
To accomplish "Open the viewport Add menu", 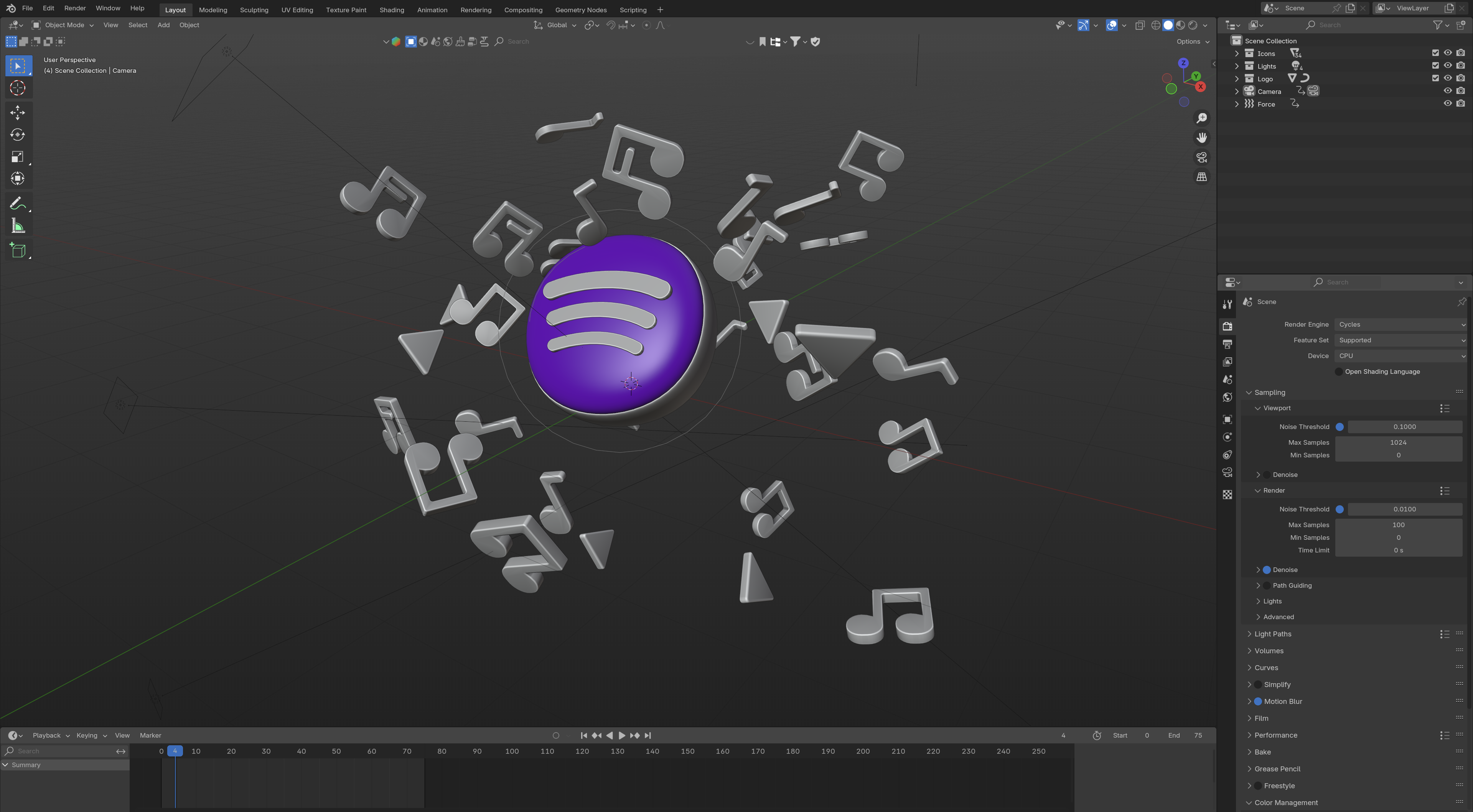I will (163, 25).
